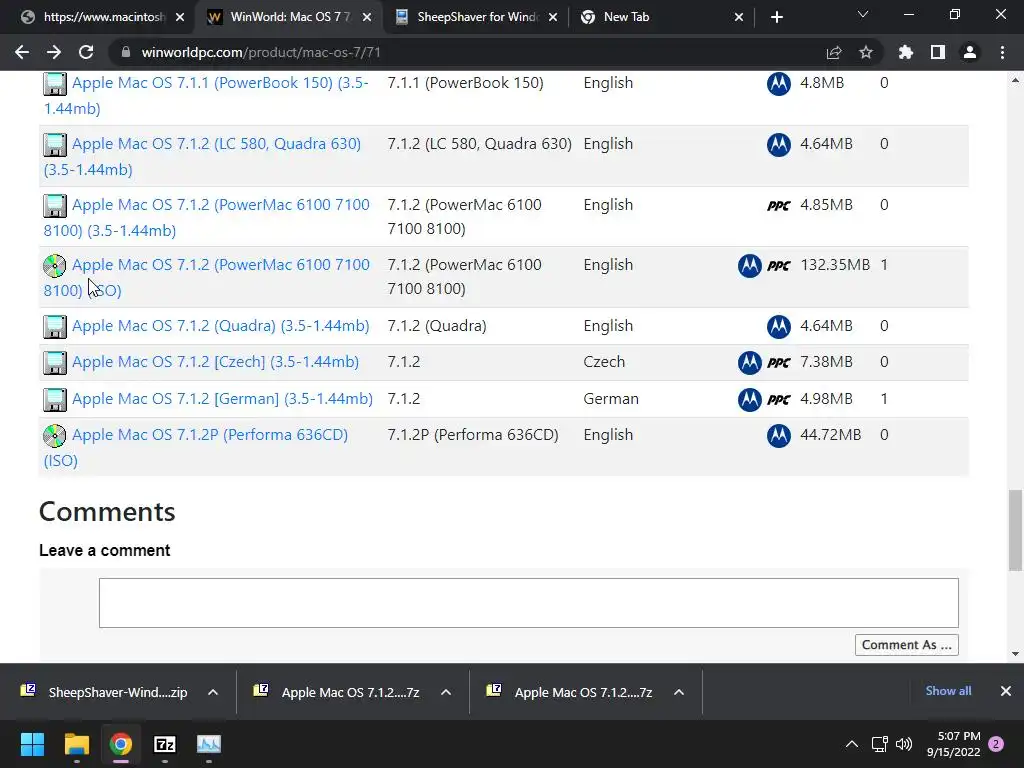Close the downloads bar
1024x768 pixels.
pos(1006,691)
